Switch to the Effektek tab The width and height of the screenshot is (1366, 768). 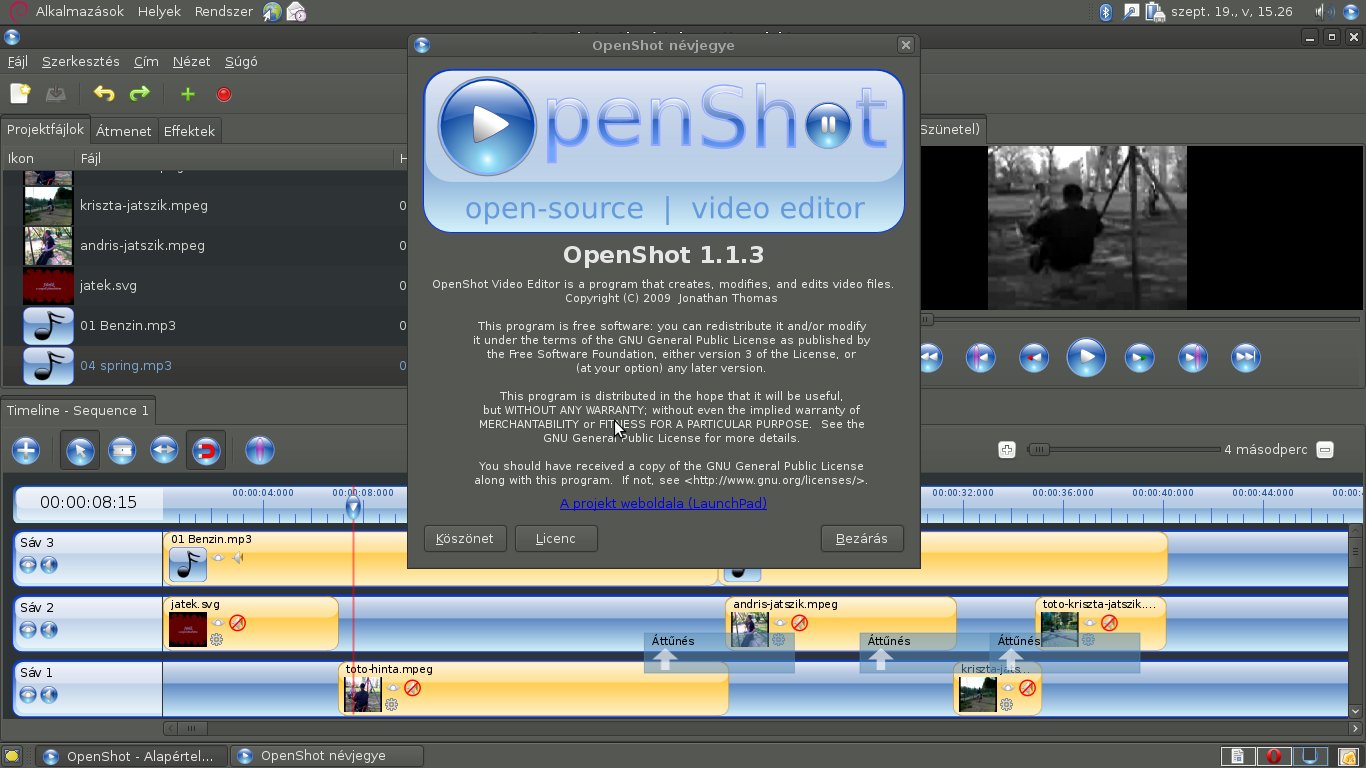point(189,131)
